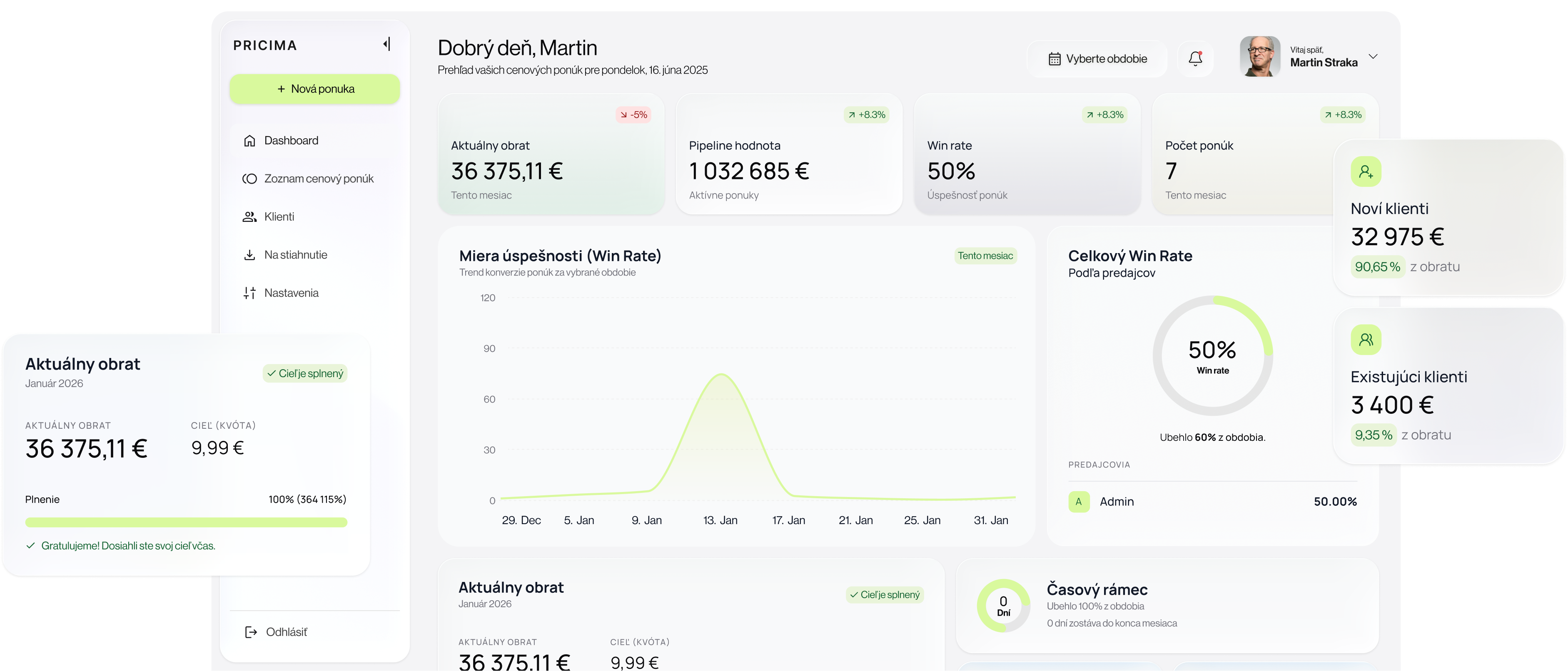Collapse the sidebar using the arrow icon
The width and height of the screenshot is (1568, 671).
click(x=387, y=44)
